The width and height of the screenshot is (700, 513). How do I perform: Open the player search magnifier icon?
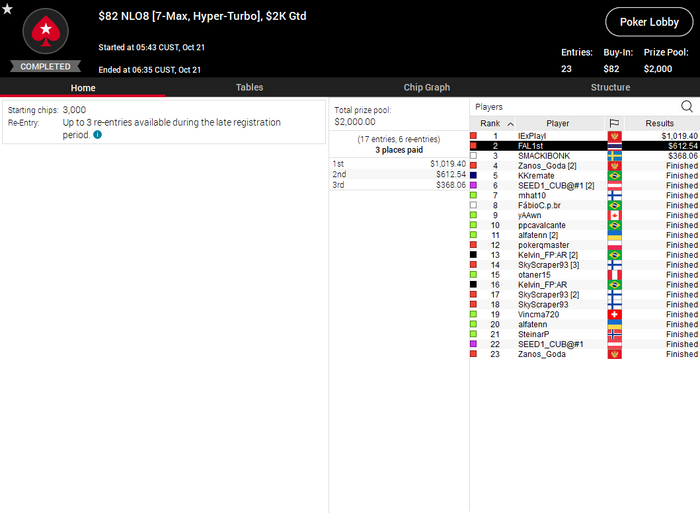point(687,106)
